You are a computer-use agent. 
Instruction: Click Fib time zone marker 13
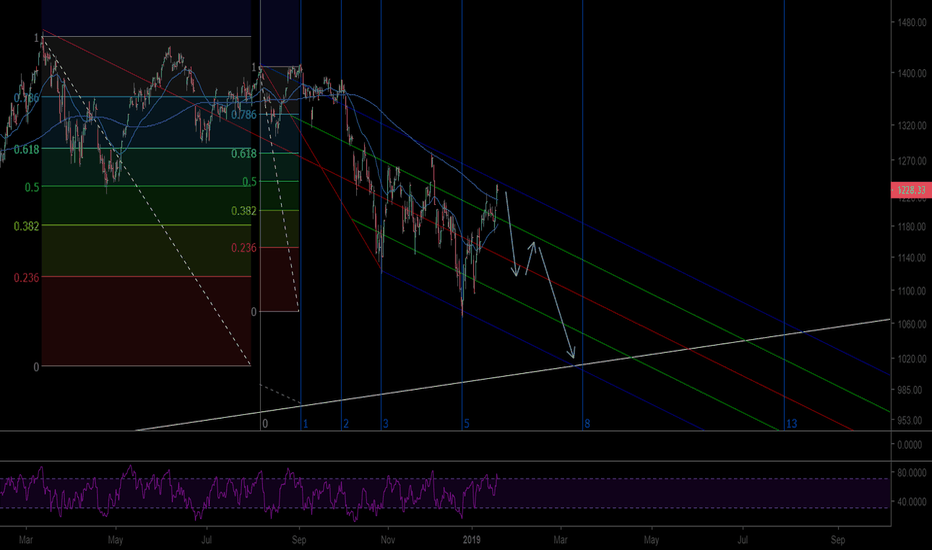(792, 424)
